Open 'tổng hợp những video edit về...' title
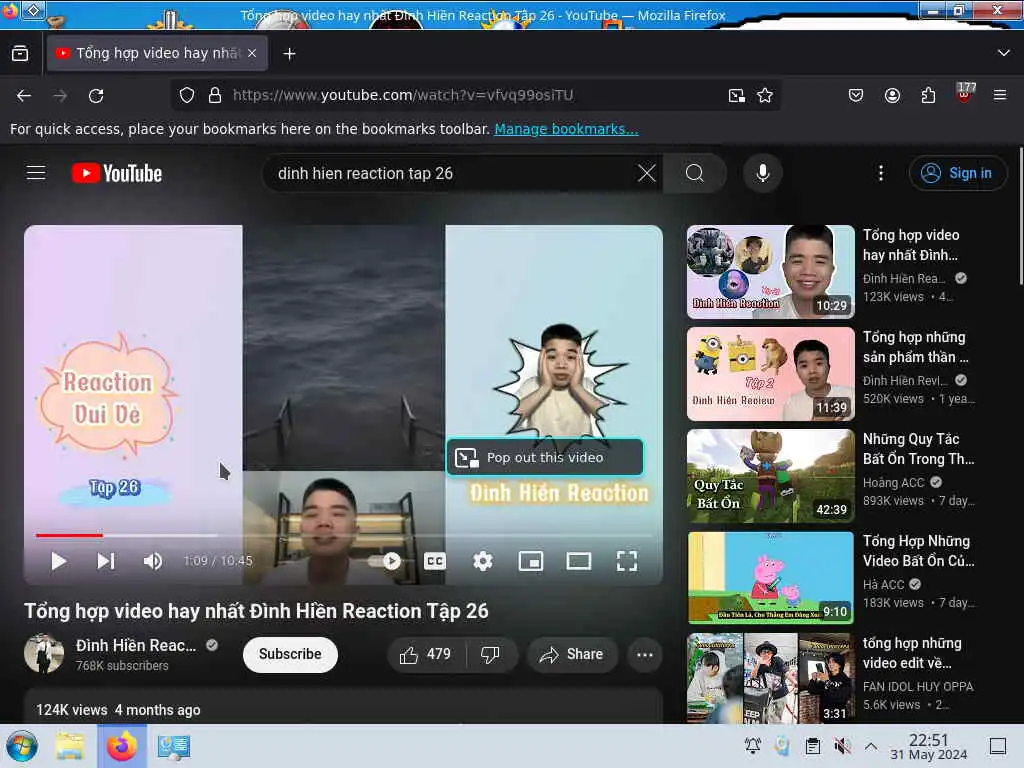Image resolution: width=1024 pixels, height=768 pixels. (x=912, y=652)
